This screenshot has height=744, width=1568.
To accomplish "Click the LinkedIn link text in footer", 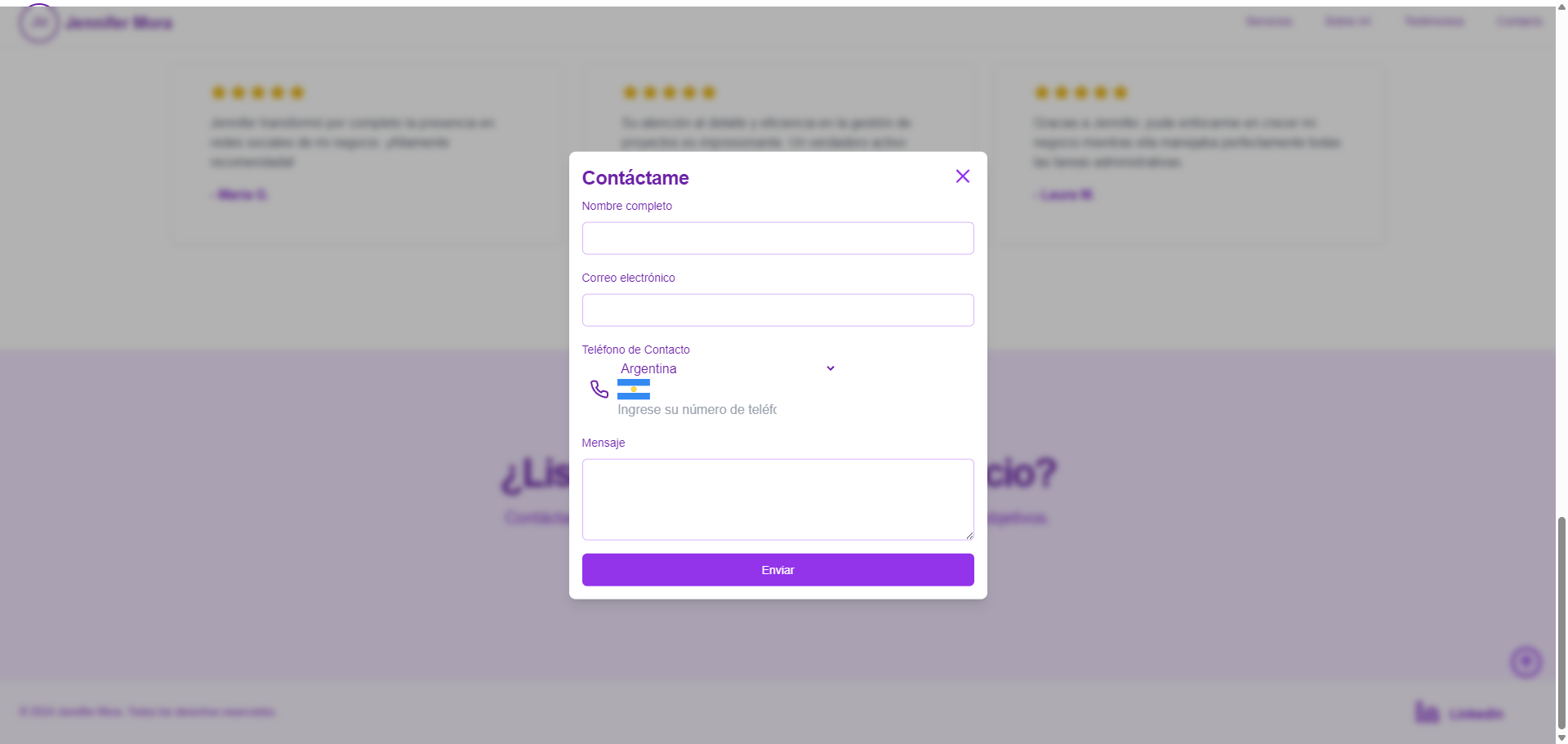I will (x=1475, y=713).
